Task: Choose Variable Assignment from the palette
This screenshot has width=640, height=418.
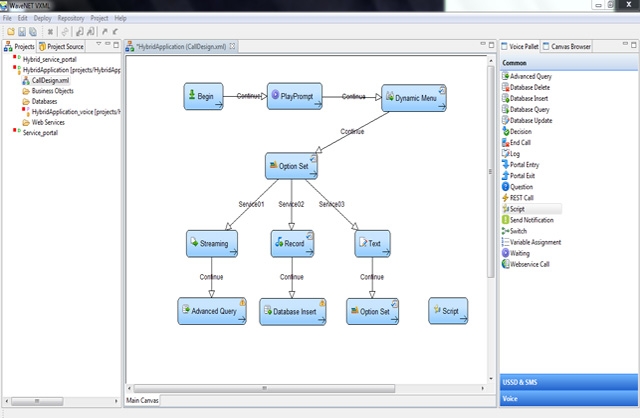Action: [536, 242]
